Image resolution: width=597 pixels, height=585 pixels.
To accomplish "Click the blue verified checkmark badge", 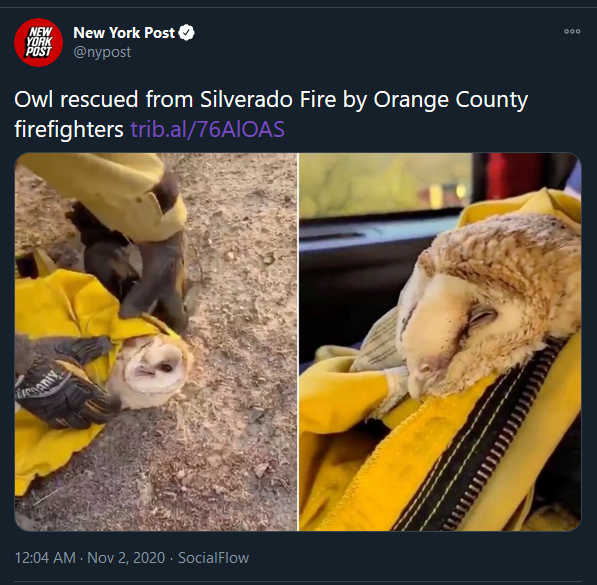I will (x=187, y=33).
